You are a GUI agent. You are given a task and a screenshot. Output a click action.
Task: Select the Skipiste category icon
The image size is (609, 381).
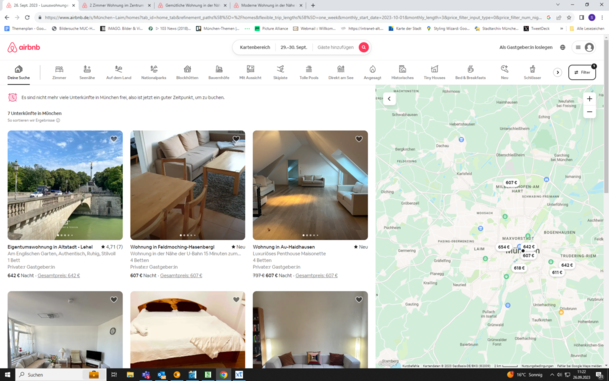point(280,69)
